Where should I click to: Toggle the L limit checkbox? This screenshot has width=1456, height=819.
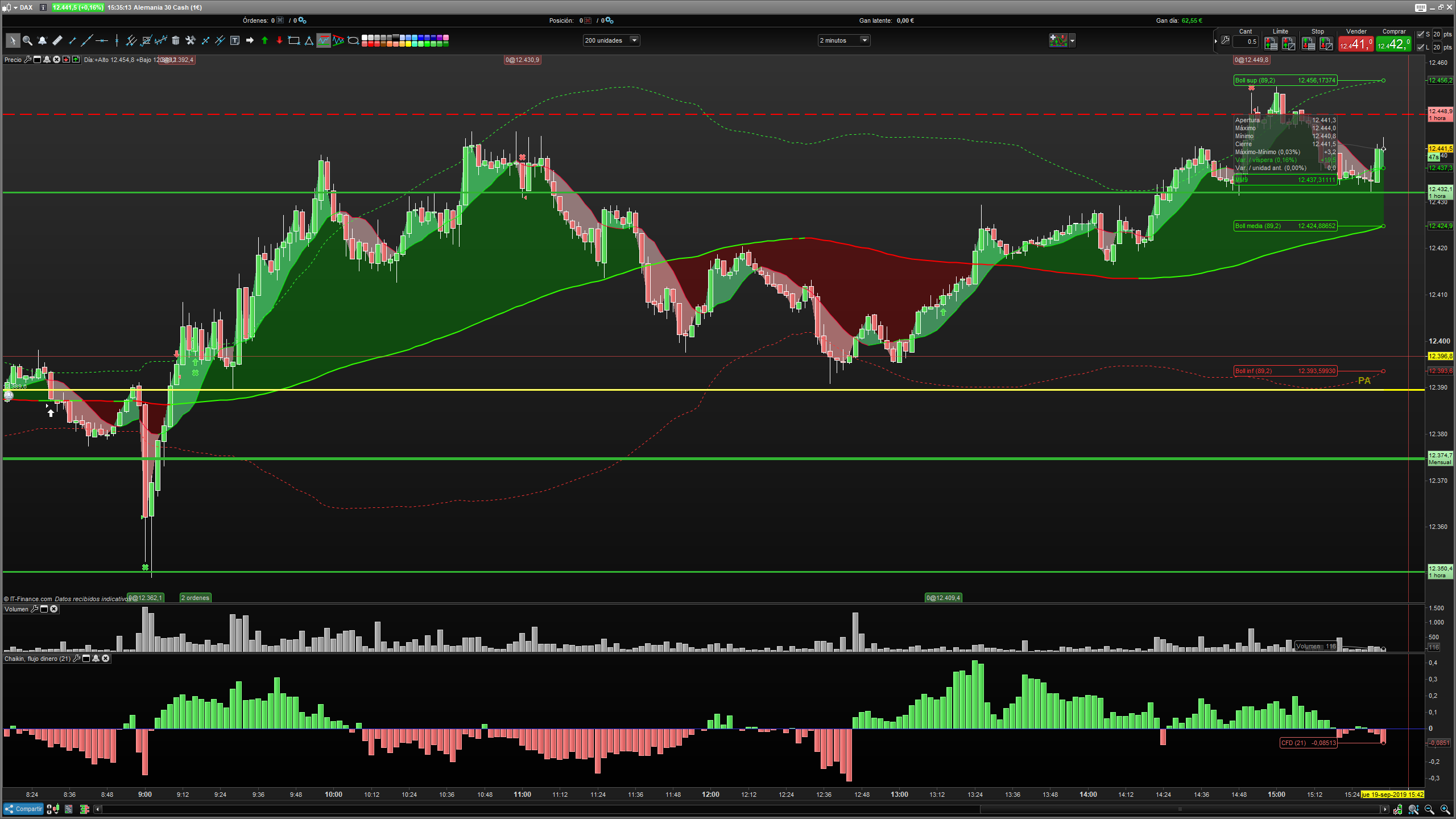[x=1420, y=47]
